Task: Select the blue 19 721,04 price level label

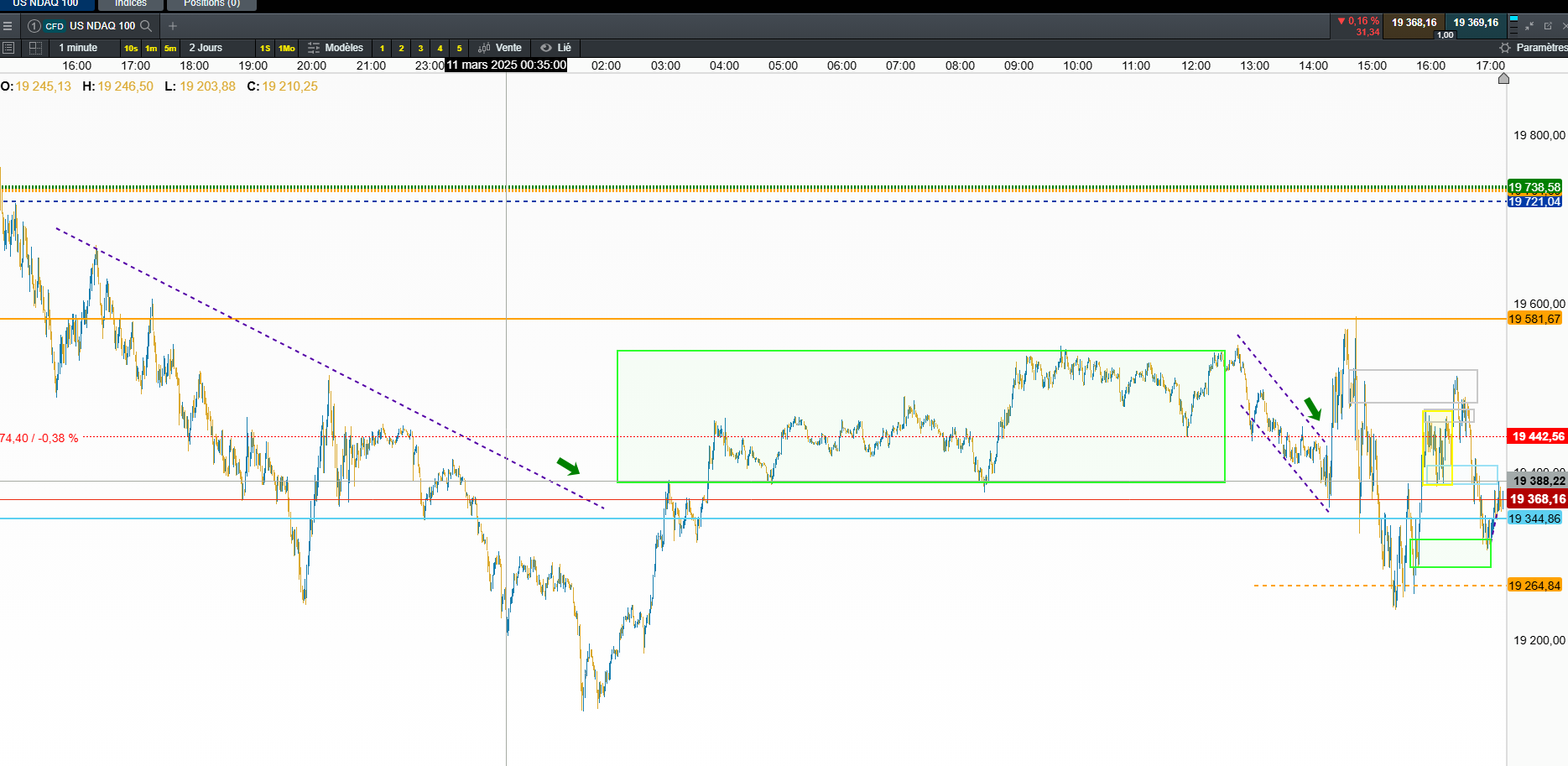Action: [x=1534, y=201]
